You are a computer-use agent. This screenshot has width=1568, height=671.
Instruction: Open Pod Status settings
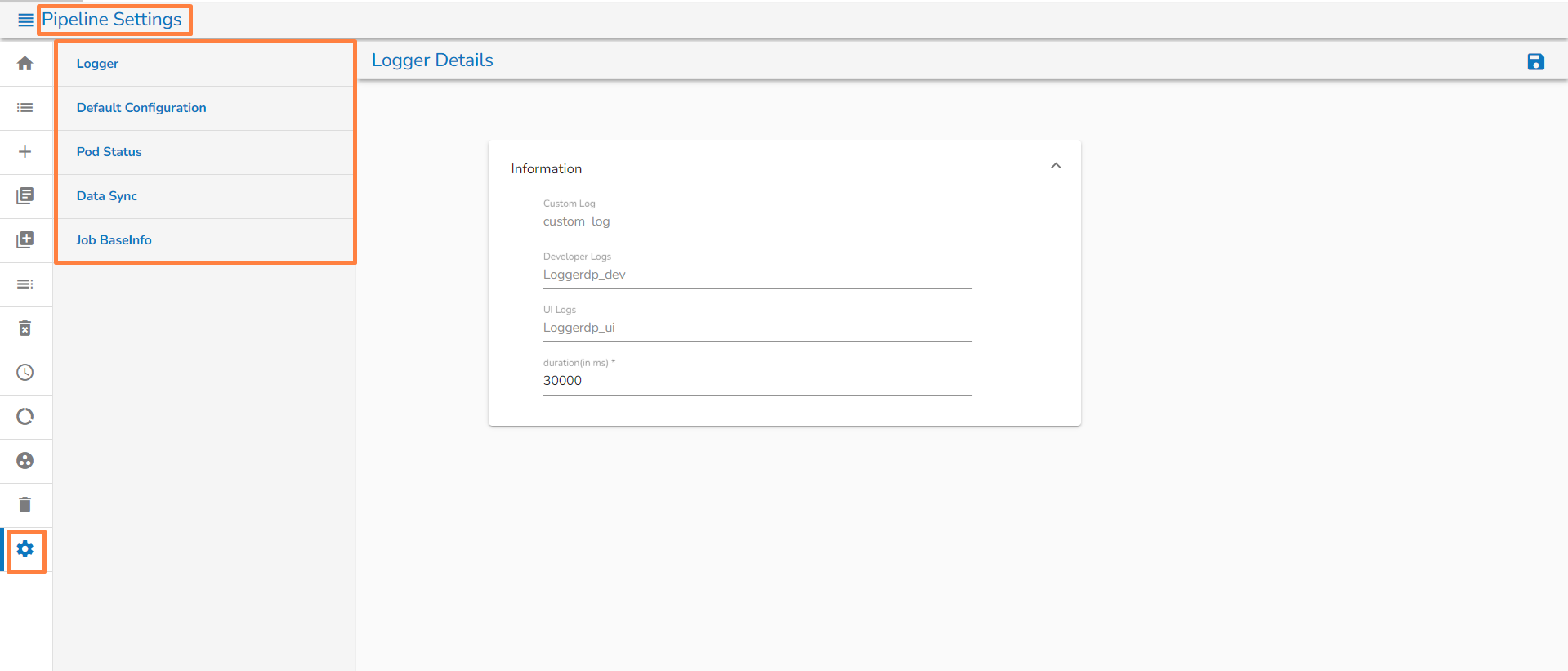tap(109, 152)
